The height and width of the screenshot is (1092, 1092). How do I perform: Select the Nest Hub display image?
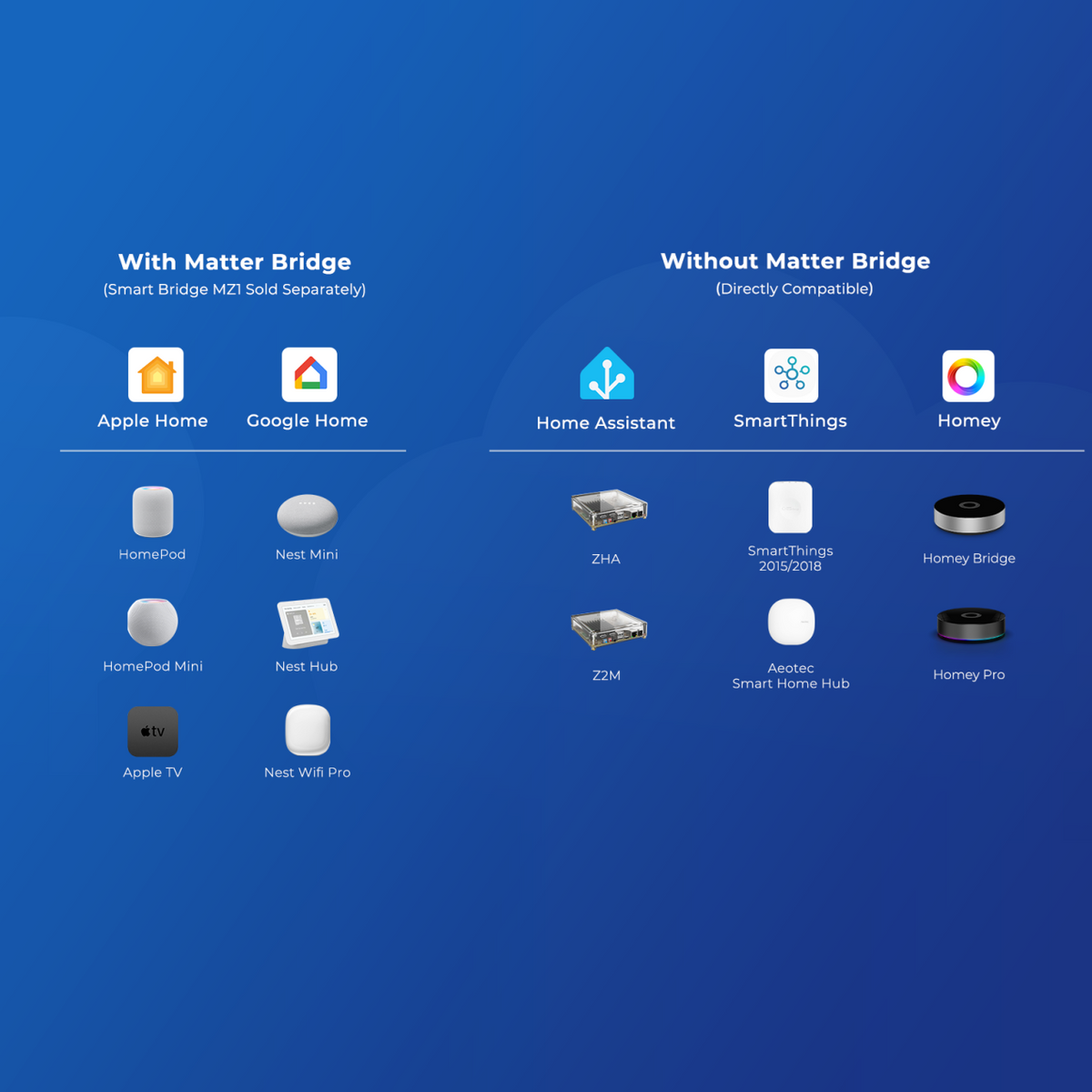308,622
